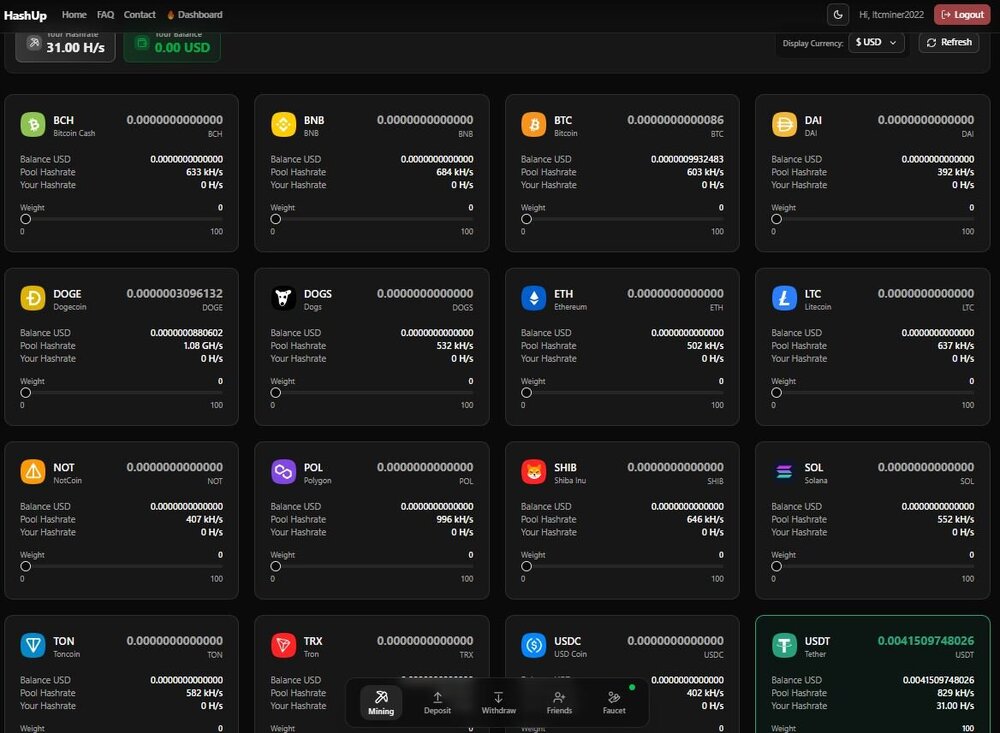Click the BTC Balance USD value 0.0000009932483
This screenshot has width=1000, height=733.
coord(688,159)
